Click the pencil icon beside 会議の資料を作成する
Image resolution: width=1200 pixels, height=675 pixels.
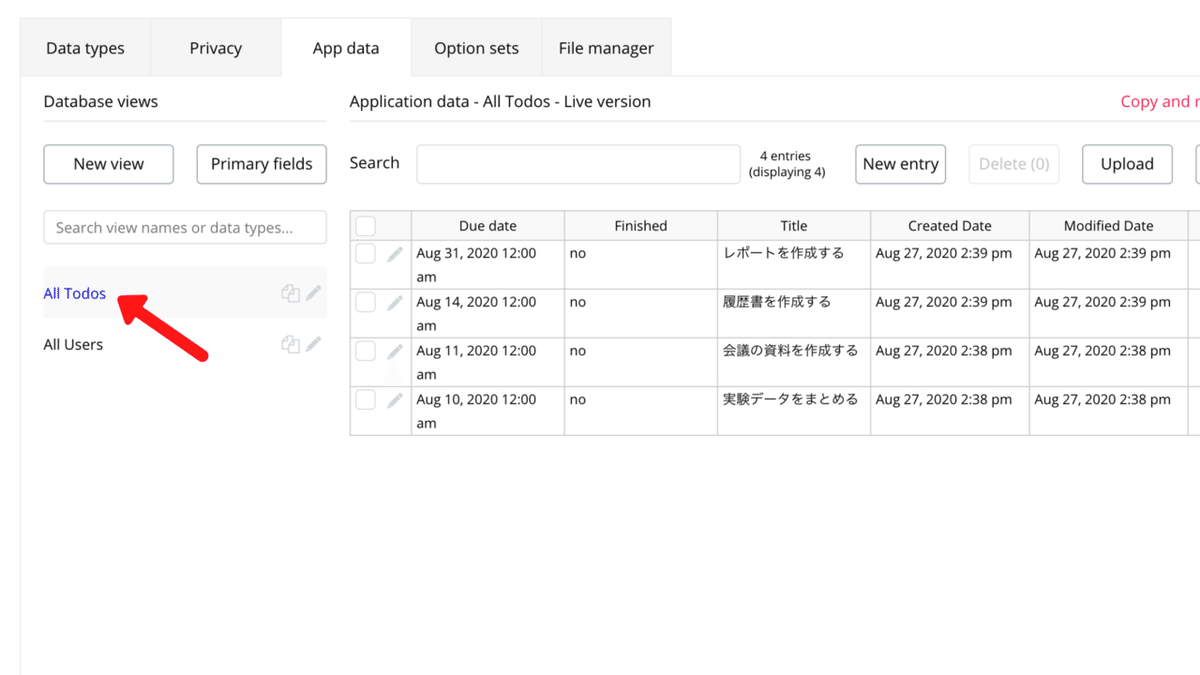coord(394,351)
